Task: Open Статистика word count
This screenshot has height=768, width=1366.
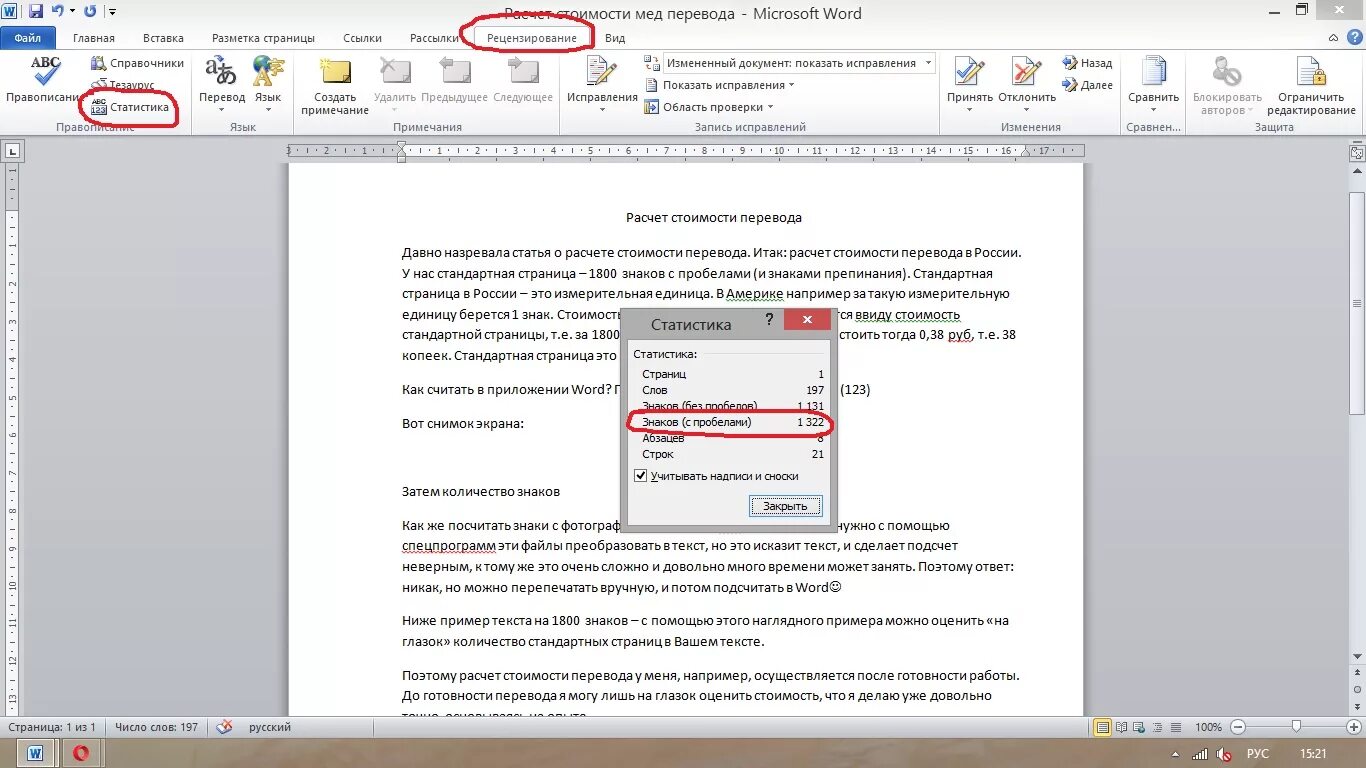Action: [x=130, y=107]
